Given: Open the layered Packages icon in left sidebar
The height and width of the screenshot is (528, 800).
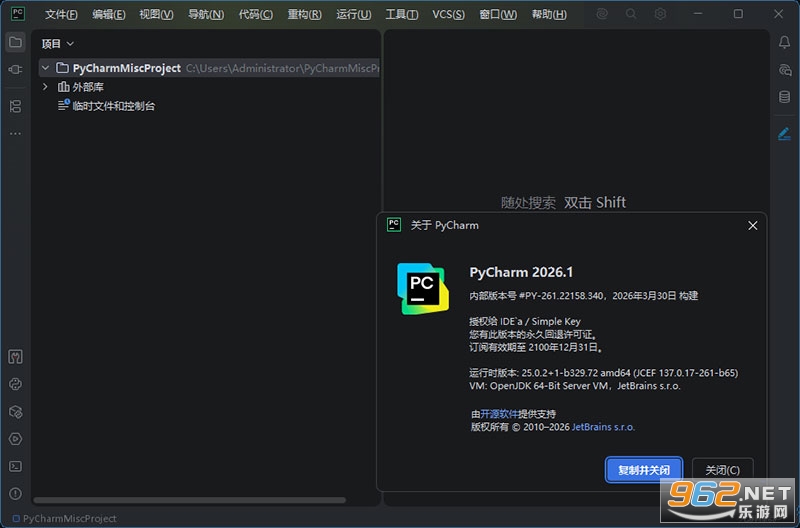Looking at the screenshot, I should (15, 412).
